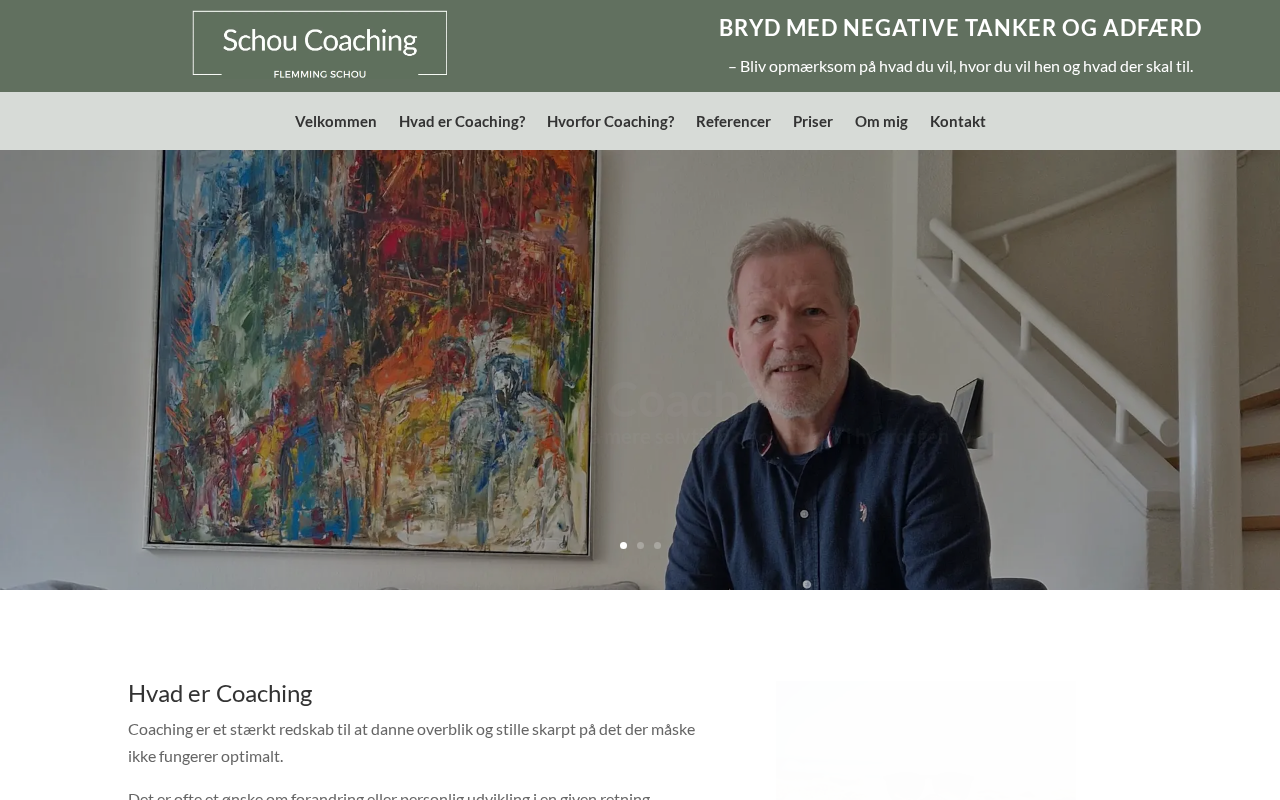The width and height of the screenshot is (1280, 800).
Task: Click the paragraph starting Coaching er et stærkt redskab
Action: pyautogui.click(x=412, y=742)
